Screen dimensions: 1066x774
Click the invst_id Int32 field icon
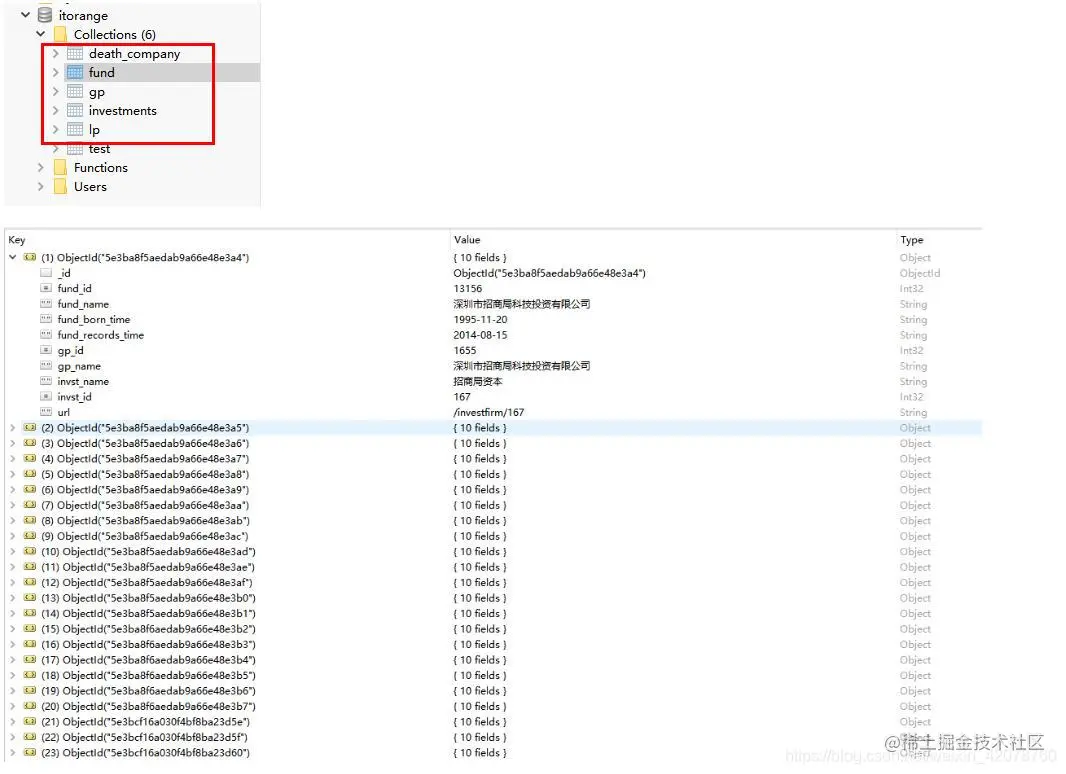46,397
